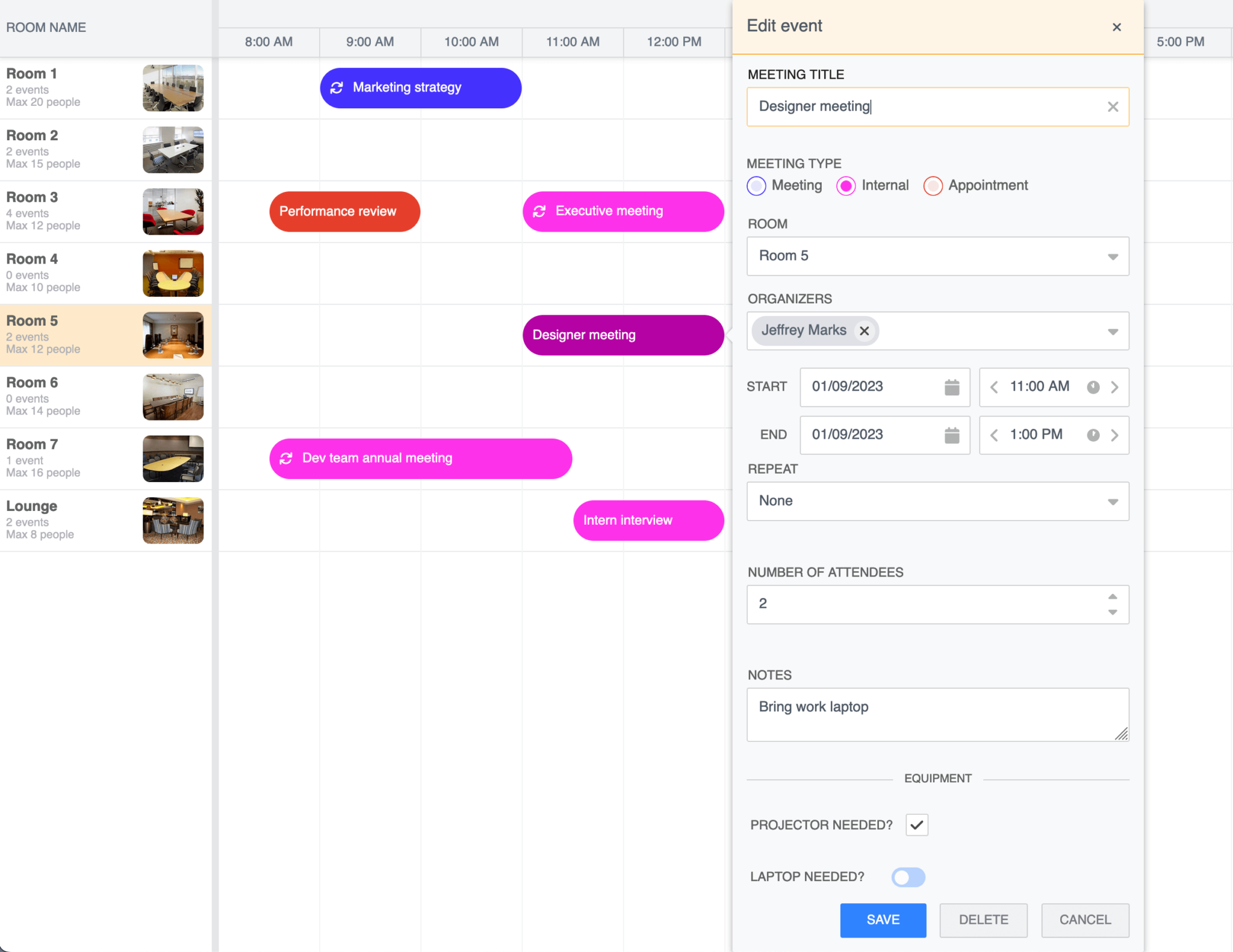This screenshot has width=1233, height=952.
Task: Open the Repeat dropdown showing None
Action: tap(937, 501)
